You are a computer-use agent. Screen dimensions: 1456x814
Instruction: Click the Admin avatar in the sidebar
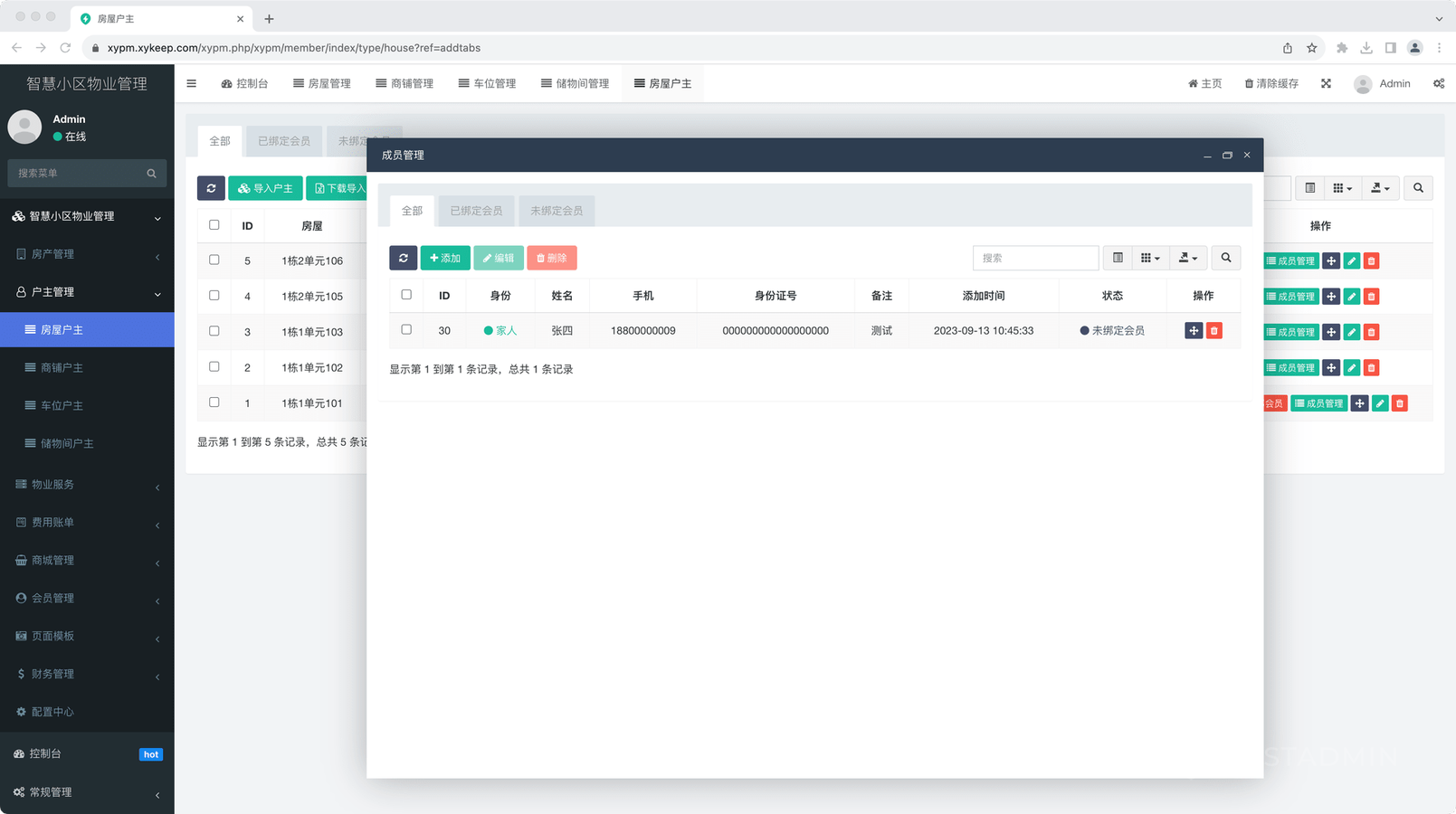pos(24,128)
